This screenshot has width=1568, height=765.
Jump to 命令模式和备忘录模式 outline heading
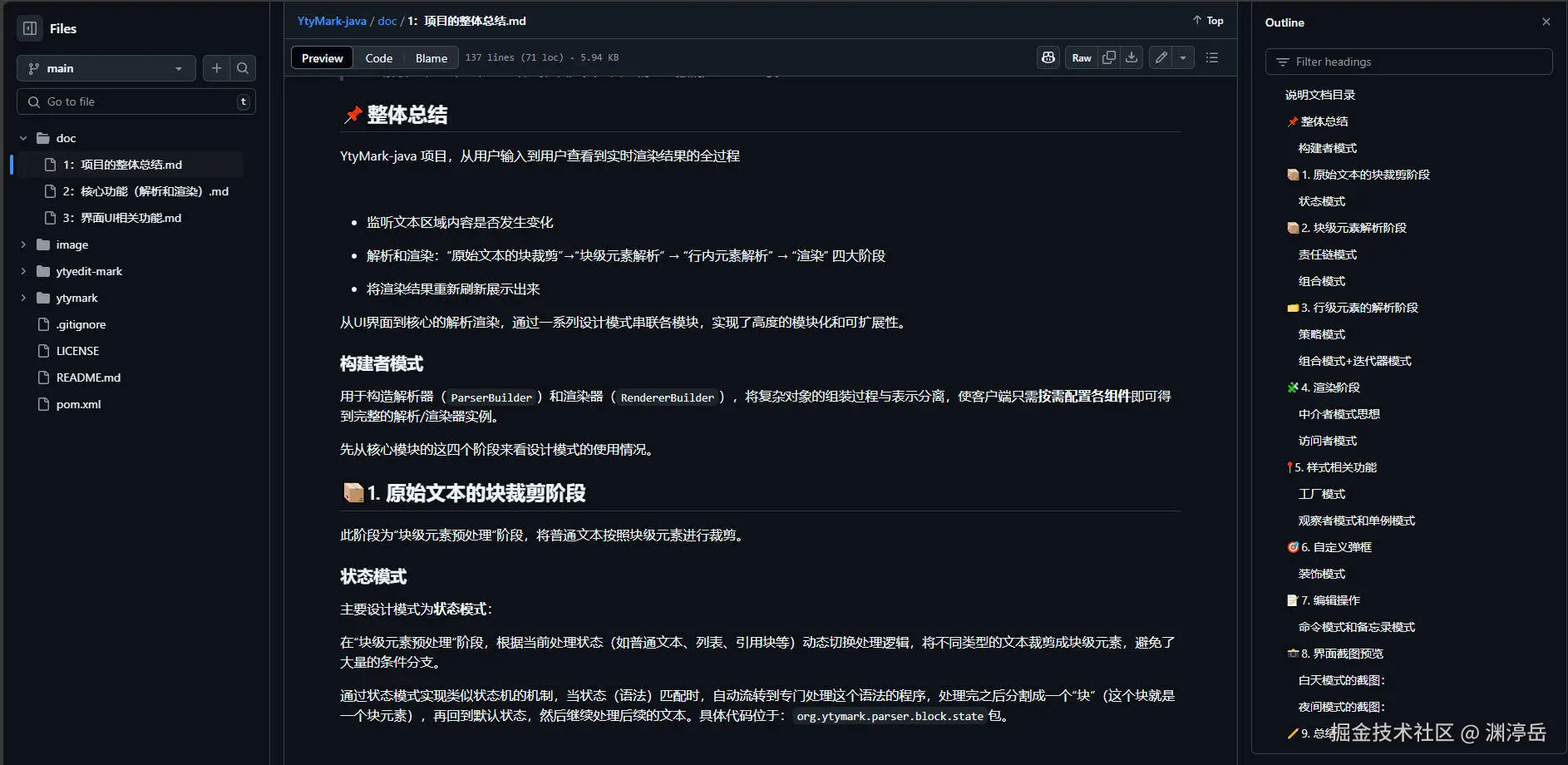pos(1357,627)
